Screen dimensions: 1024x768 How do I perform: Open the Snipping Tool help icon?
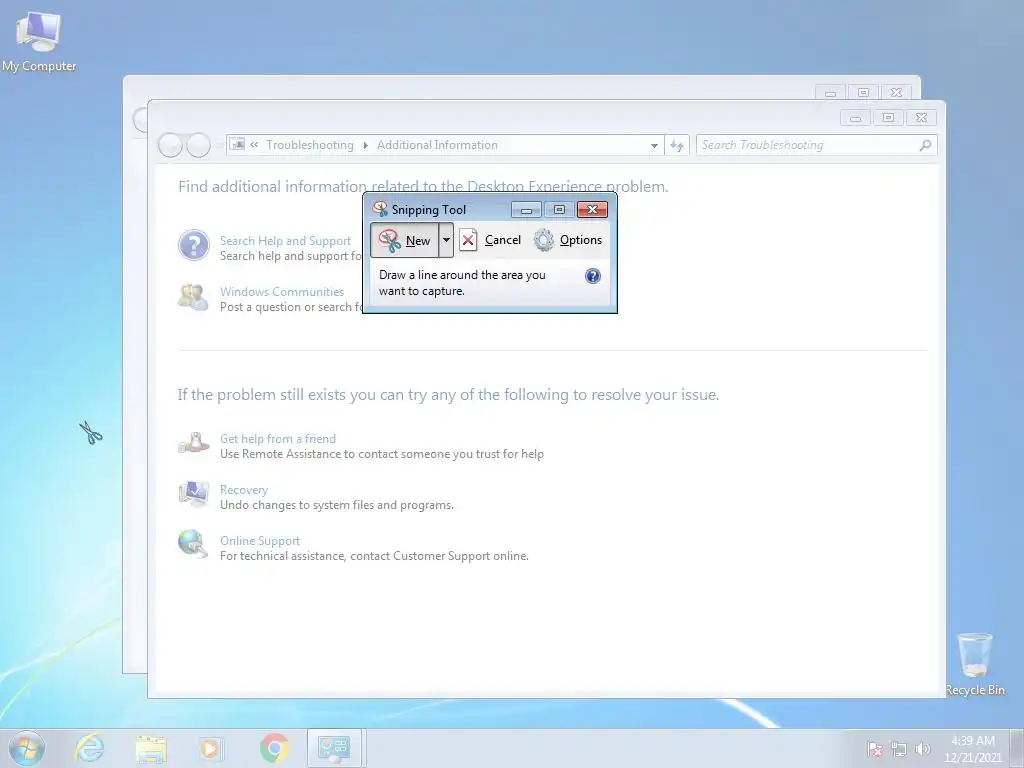592,276
